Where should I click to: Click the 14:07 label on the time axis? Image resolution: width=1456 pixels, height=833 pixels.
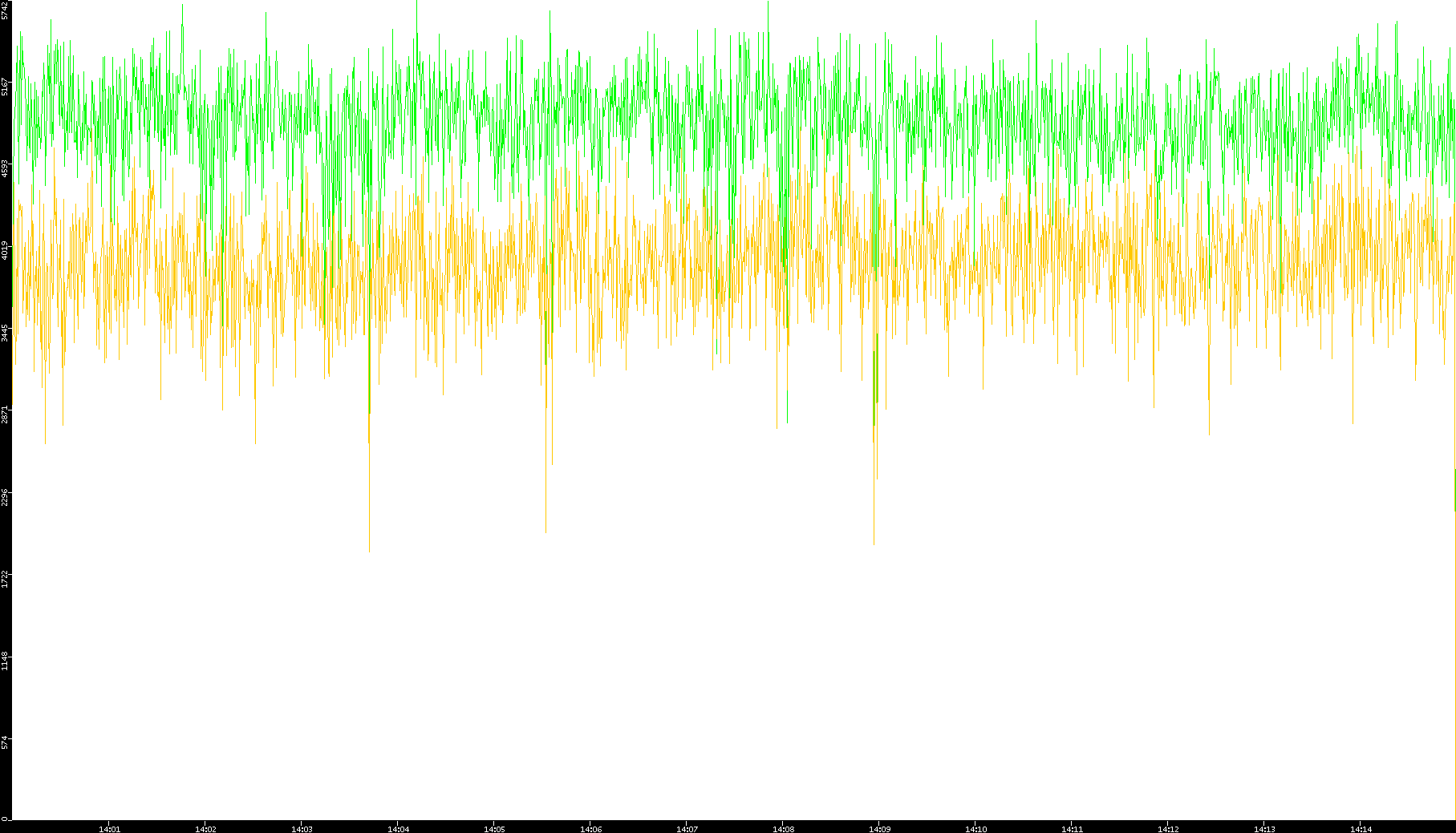point(687,828)
